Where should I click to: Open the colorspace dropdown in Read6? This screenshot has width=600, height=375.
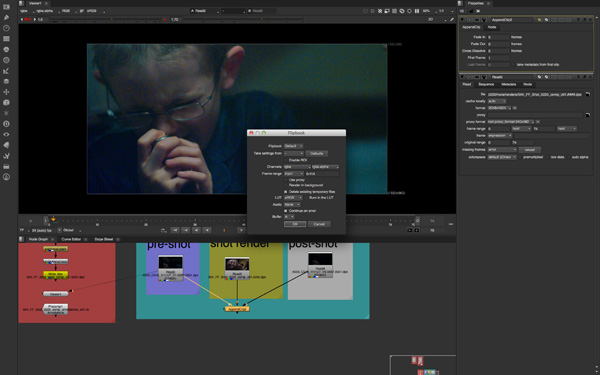[x=502, y=157]
